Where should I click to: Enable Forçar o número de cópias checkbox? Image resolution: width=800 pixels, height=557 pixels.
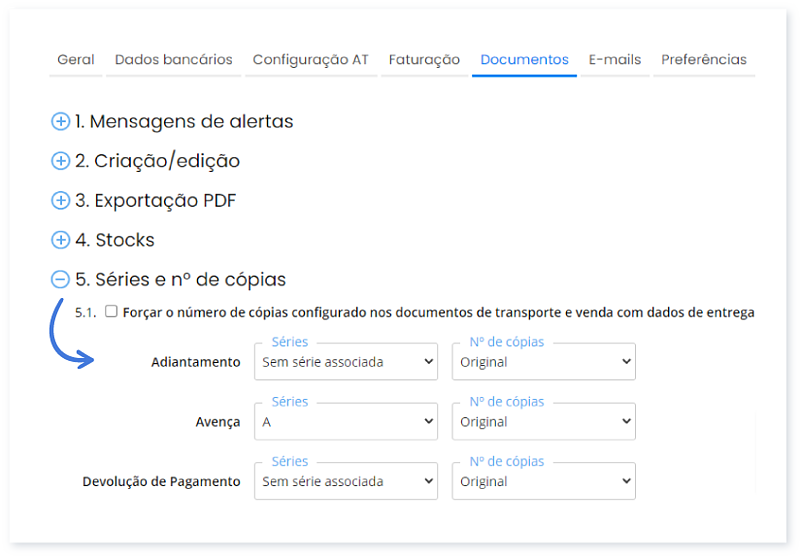pos(111,311)
